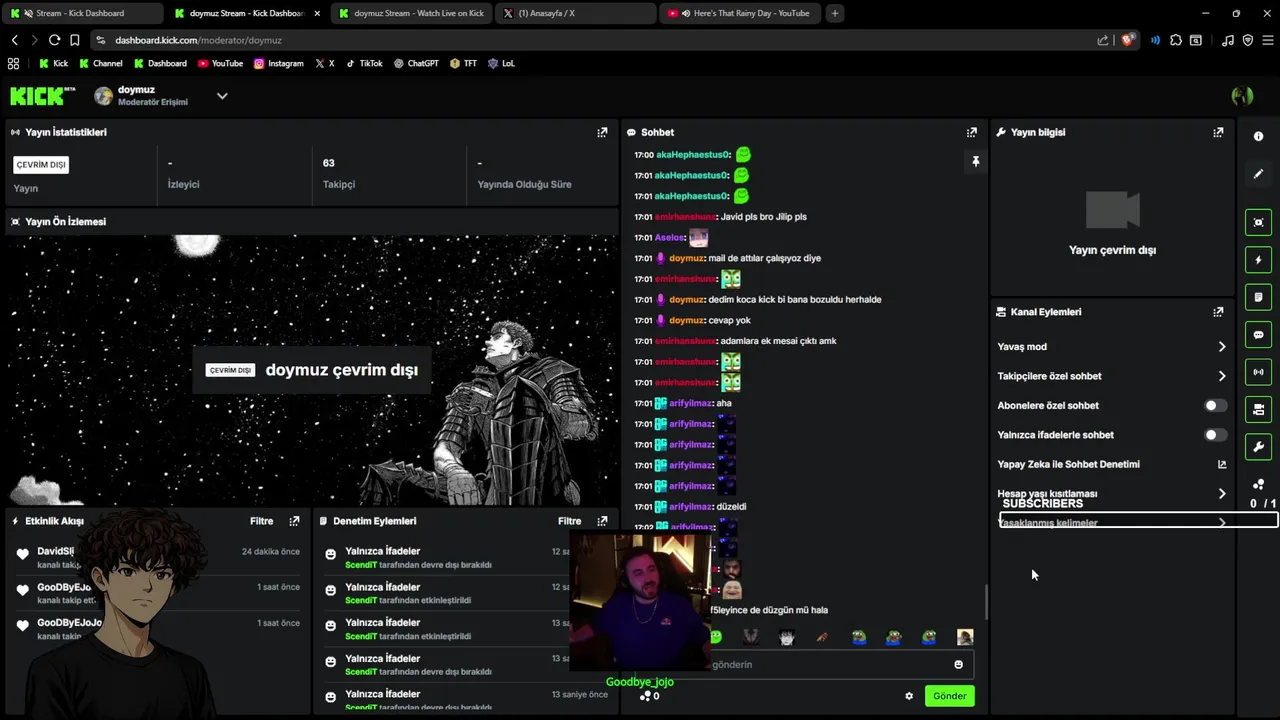Expand Takipçilere özel sohbet options

[x=1221, y=376]
